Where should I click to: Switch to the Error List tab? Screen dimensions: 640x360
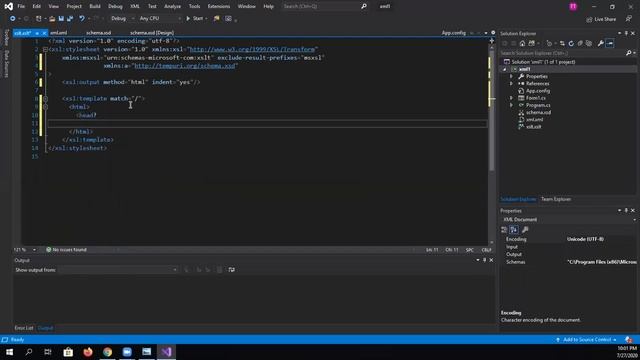(24, 328)
